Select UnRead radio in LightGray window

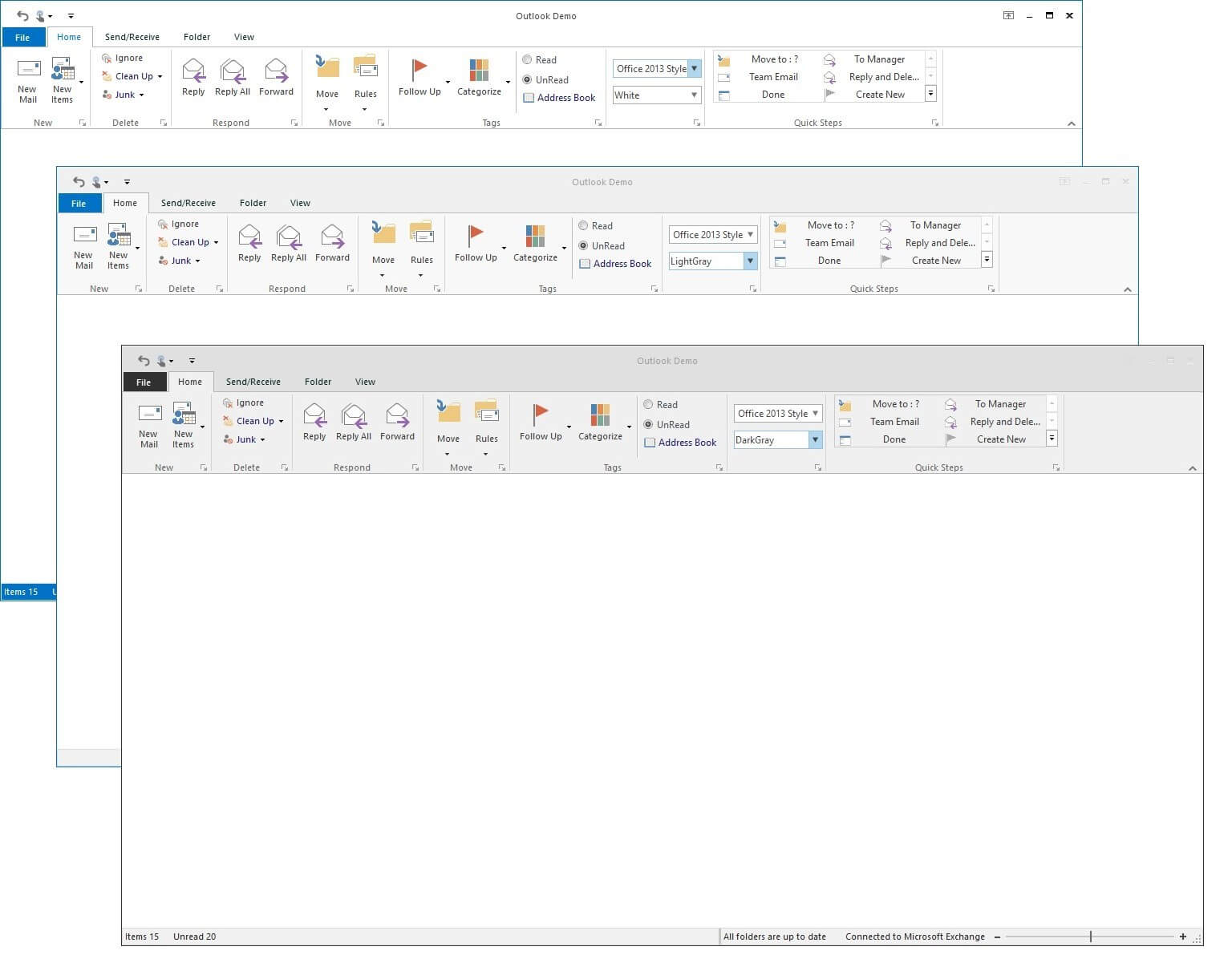click(583, 246)
